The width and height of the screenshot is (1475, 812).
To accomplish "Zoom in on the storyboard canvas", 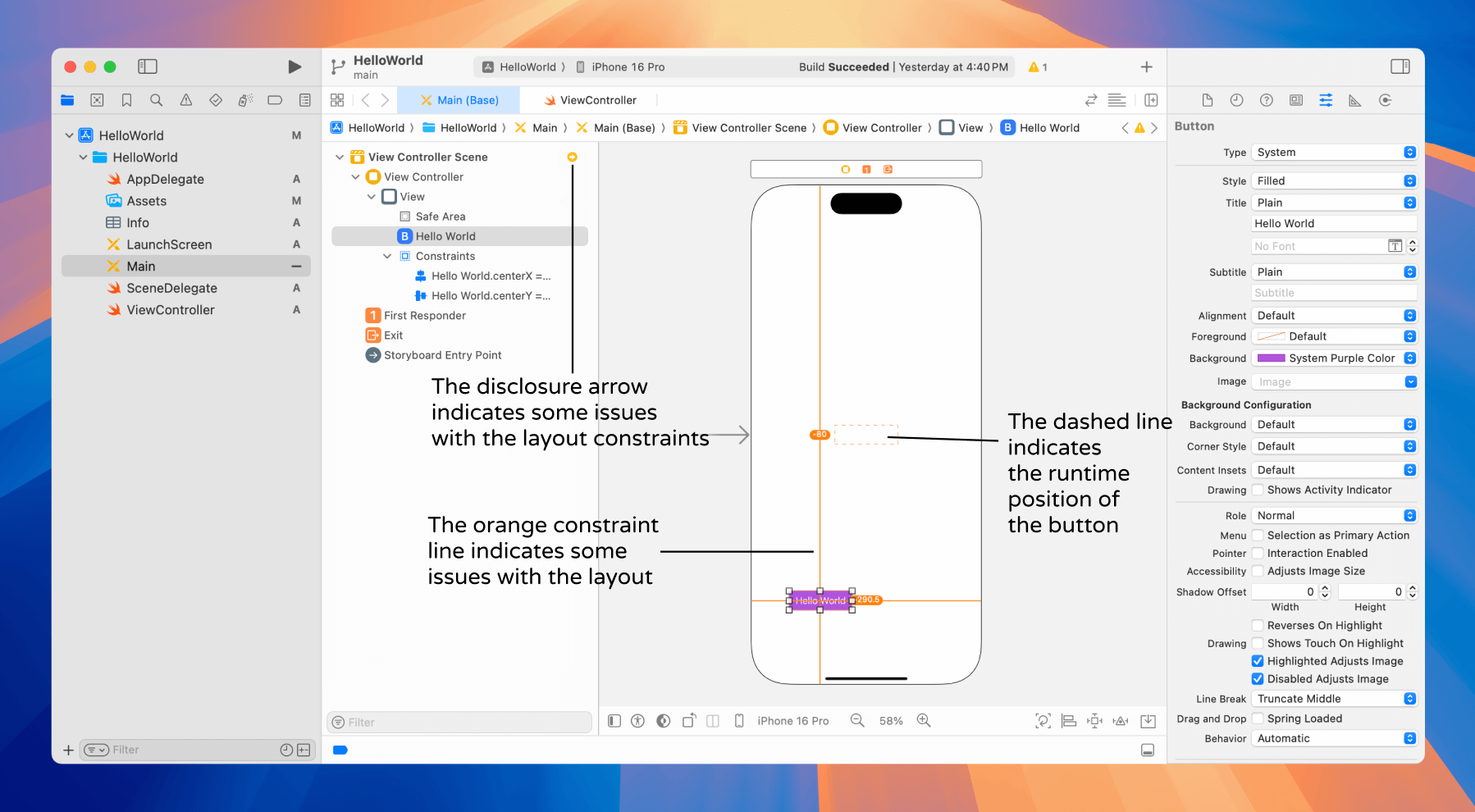I will [x=924, y=720].
